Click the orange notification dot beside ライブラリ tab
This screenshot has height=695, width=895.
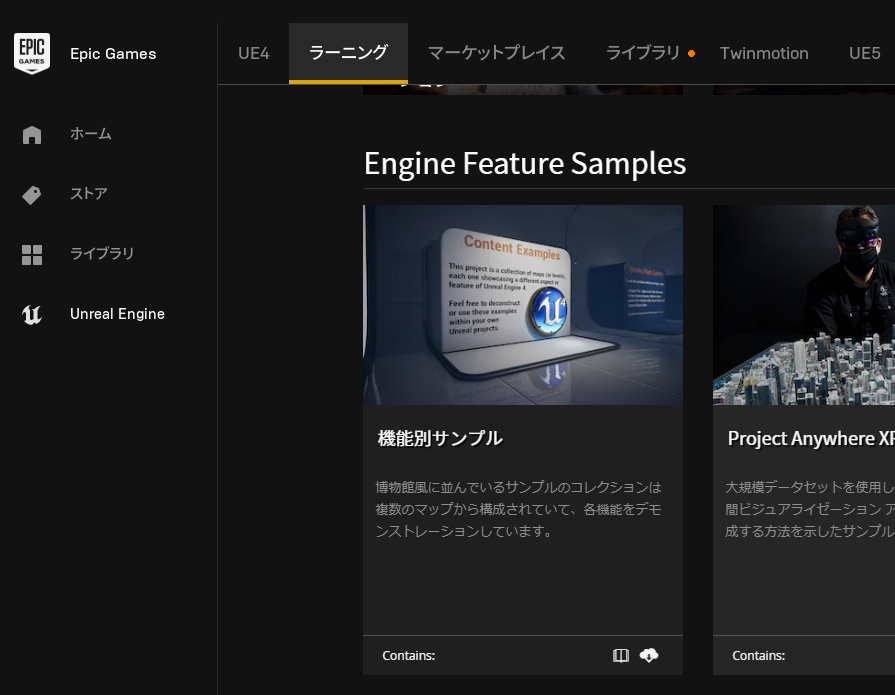pyautogui.click(x=691, y=54)
